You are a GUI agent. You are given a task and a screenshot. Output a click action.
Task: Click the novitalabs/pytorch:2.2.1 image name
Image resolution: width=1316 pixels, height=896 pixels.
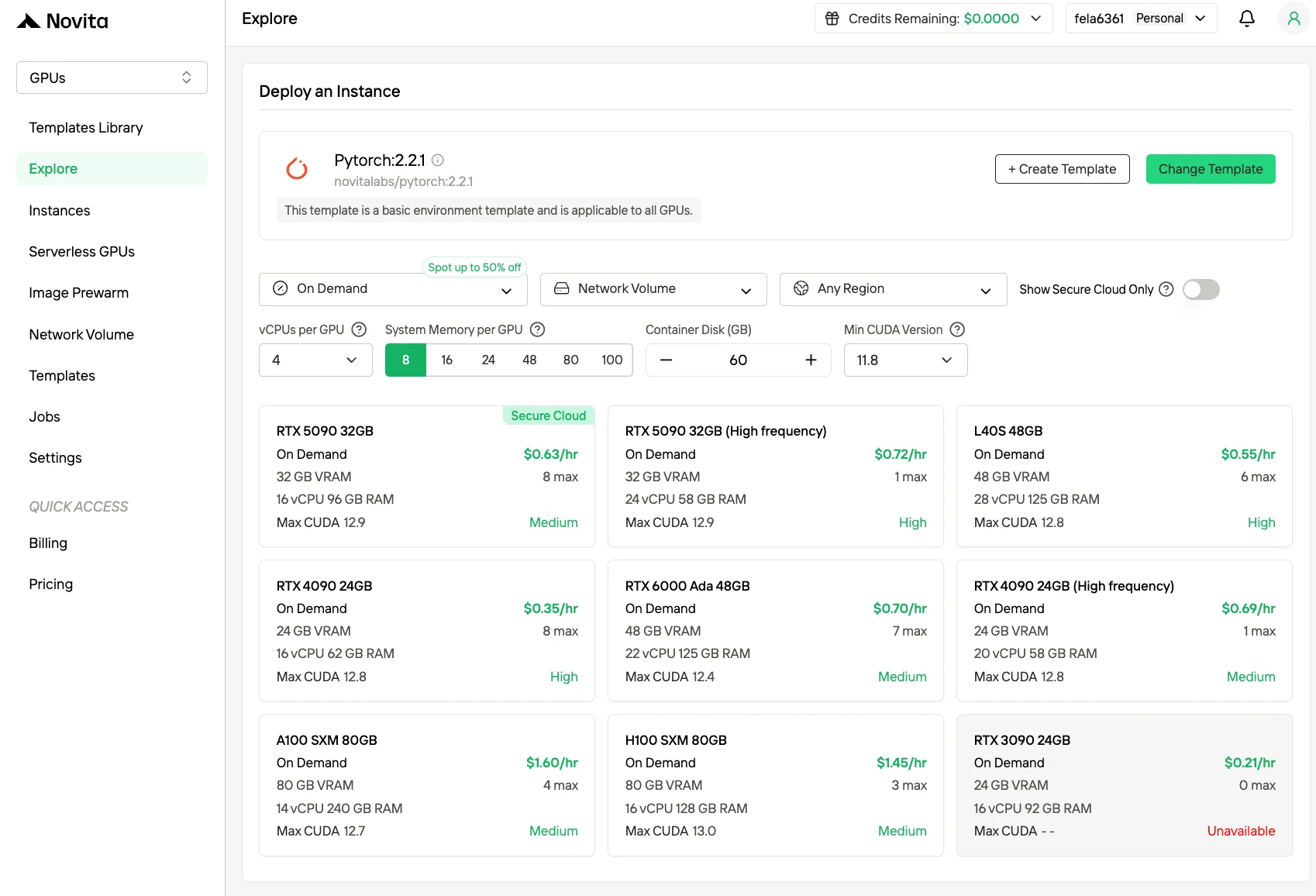[x=403, y=181]
